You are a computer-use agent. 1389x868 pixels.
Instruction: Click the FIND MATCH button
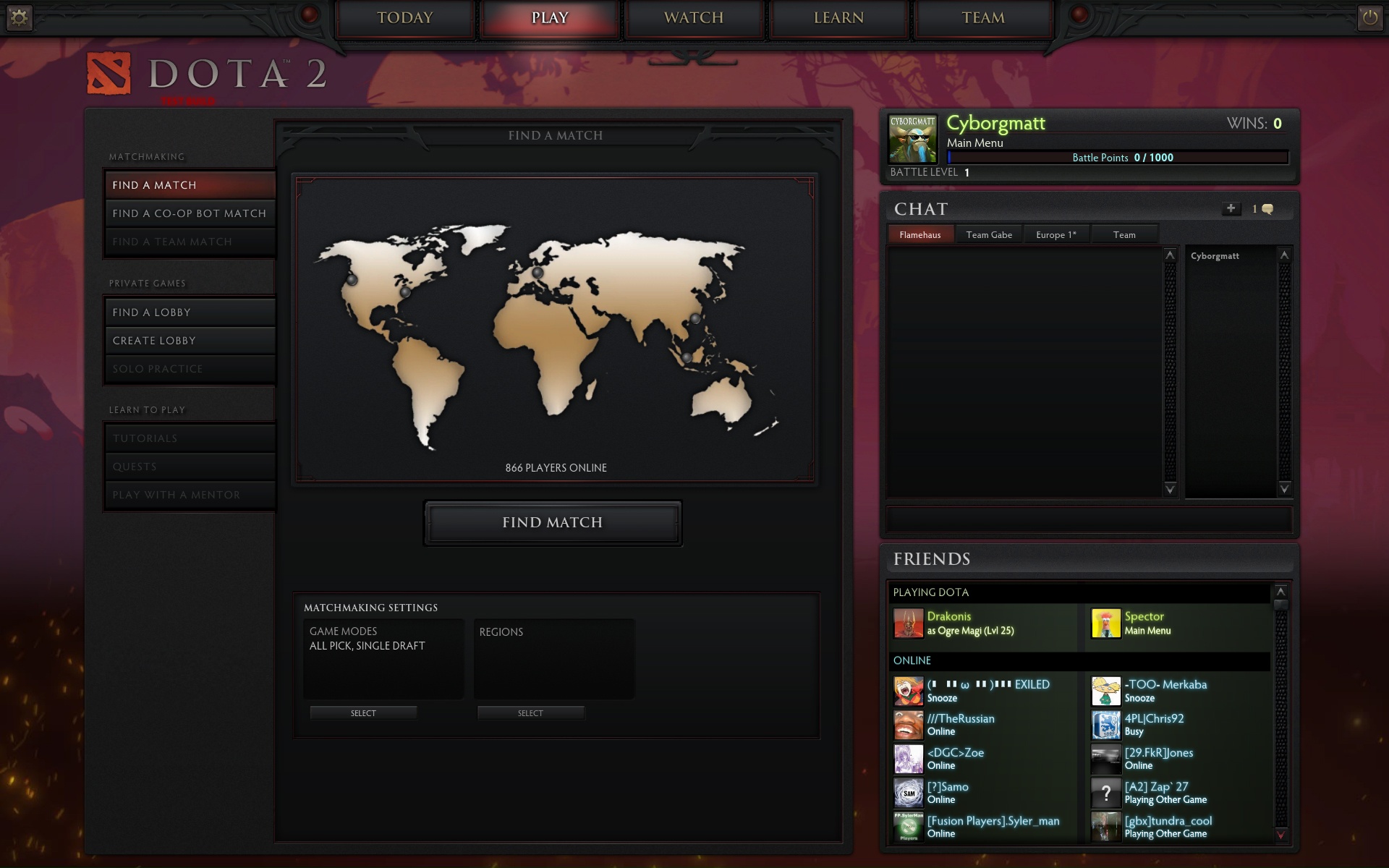coord(553,522)
